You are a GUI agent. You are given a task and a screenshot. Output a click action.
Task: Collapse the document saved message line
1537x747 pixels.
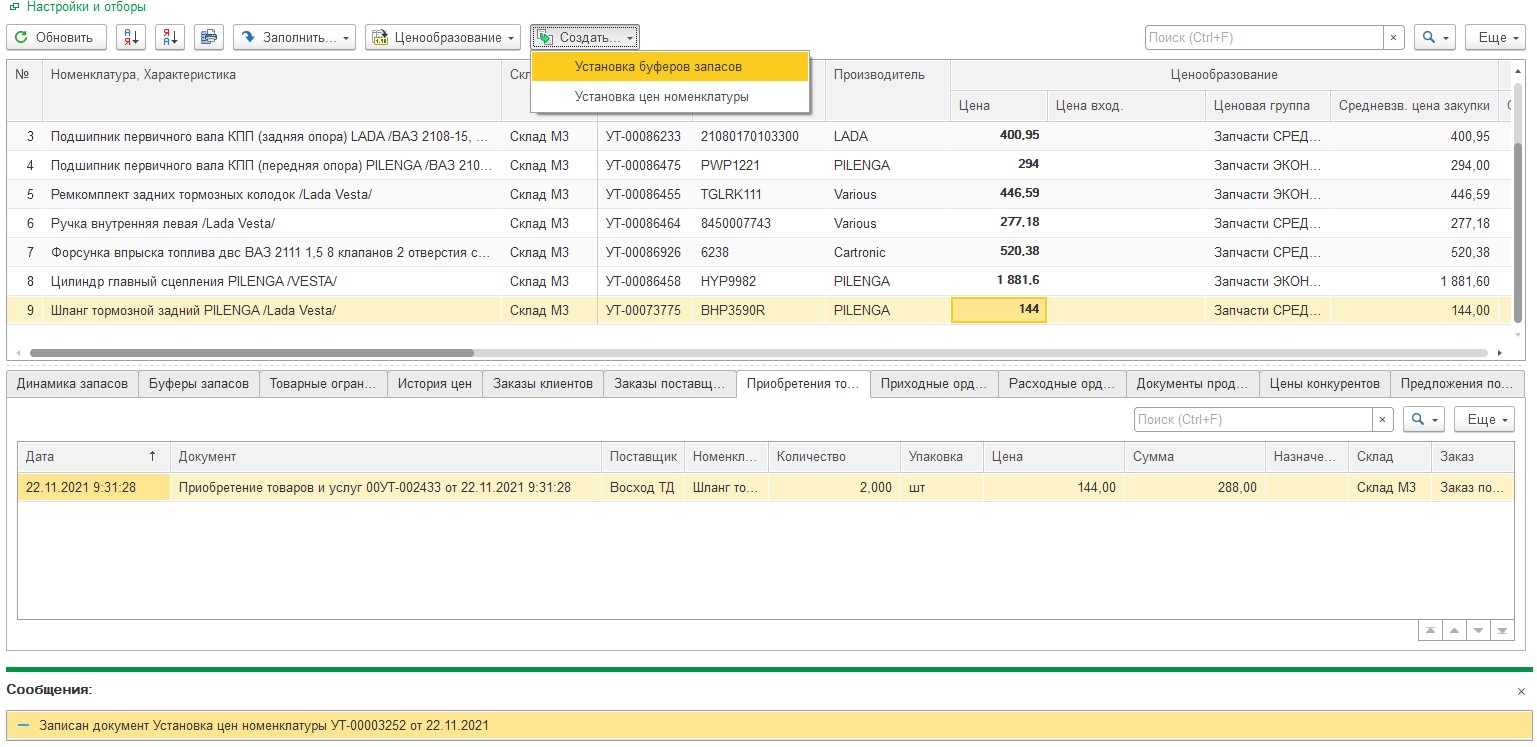[23, 725]
